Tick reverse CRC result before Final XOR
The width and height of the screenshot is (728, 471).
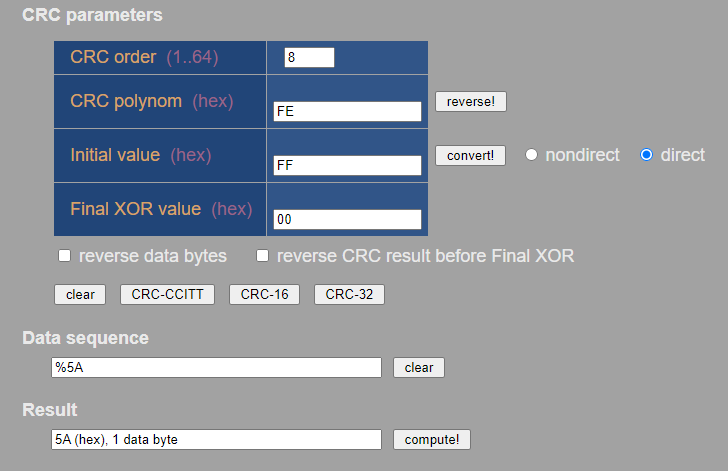pos(263,256)
